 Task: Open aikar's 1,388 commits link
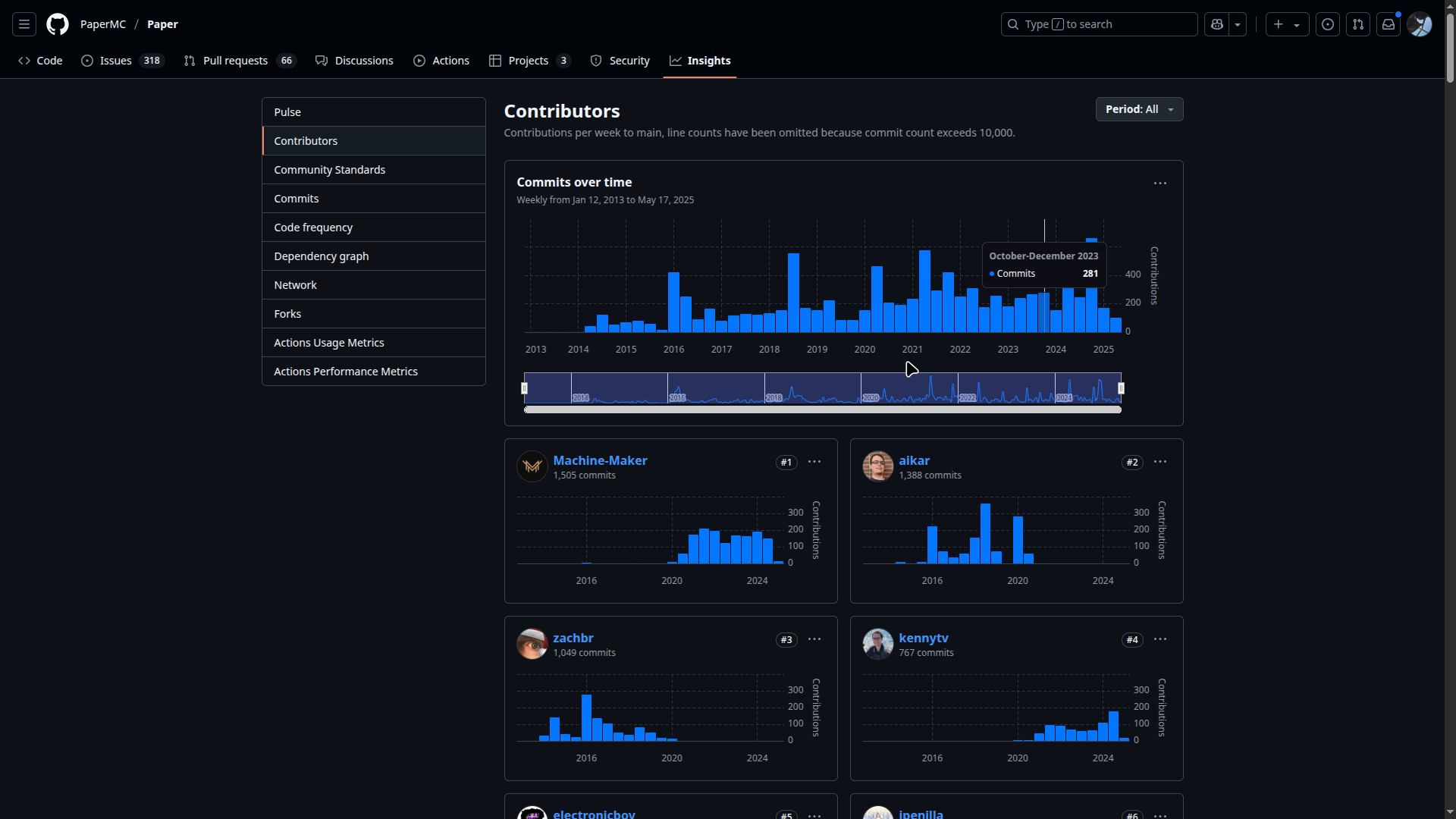point(930,475)
